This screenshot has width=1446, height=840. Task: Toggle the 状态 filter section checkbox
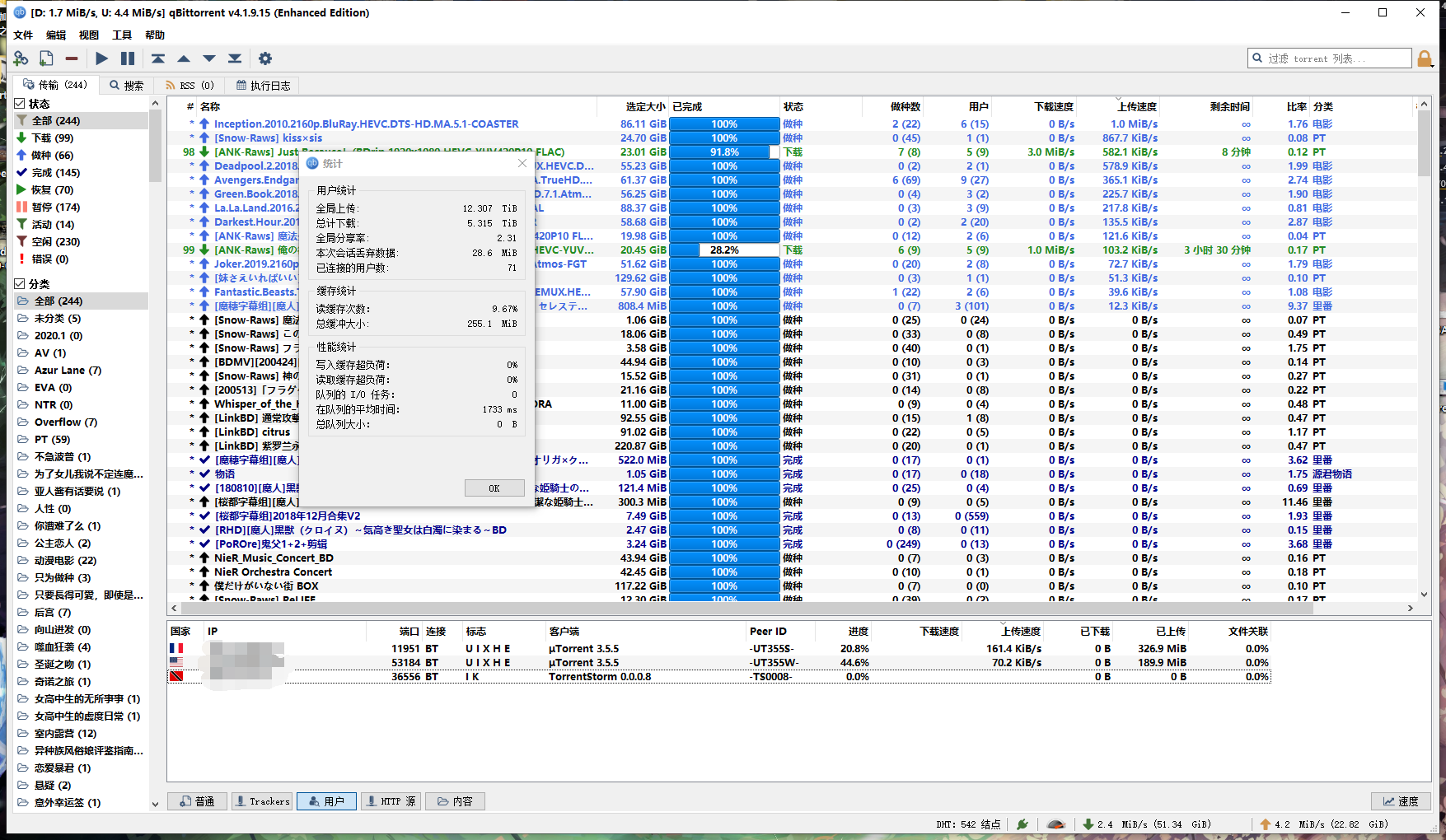coord(21,104)
